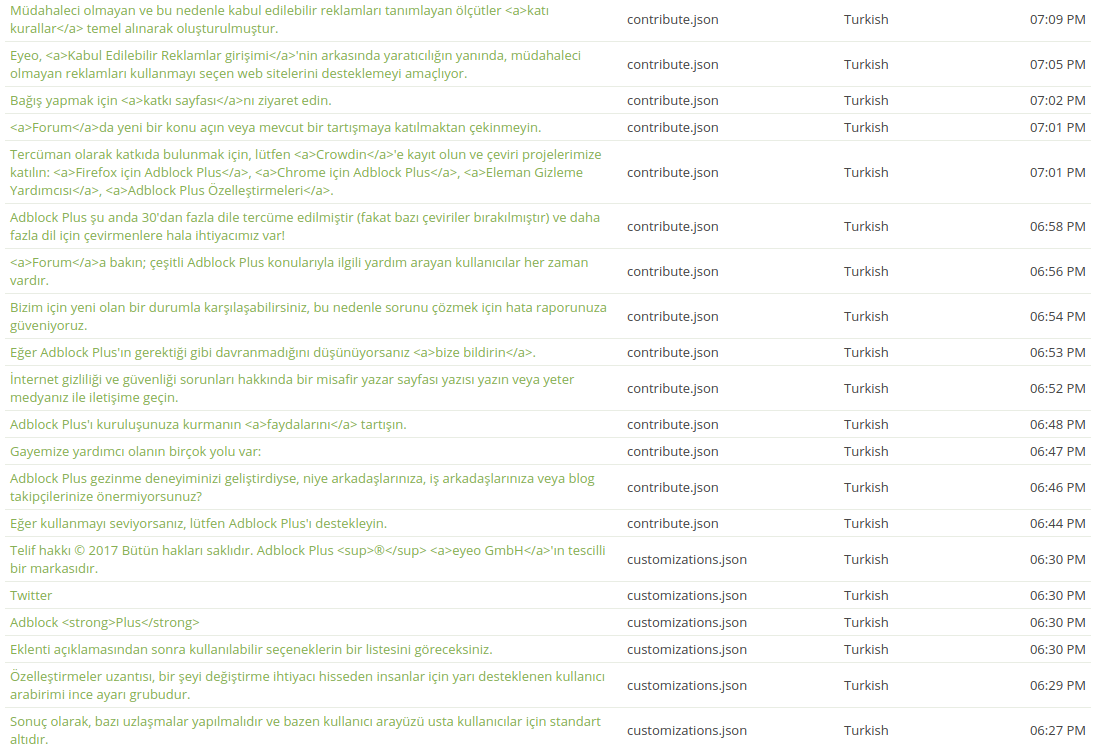Open translation 'Eğer Adblock Plus'ın gerektiği gibi'
Screen dimensions: 1115x749
tap(273, 352)
